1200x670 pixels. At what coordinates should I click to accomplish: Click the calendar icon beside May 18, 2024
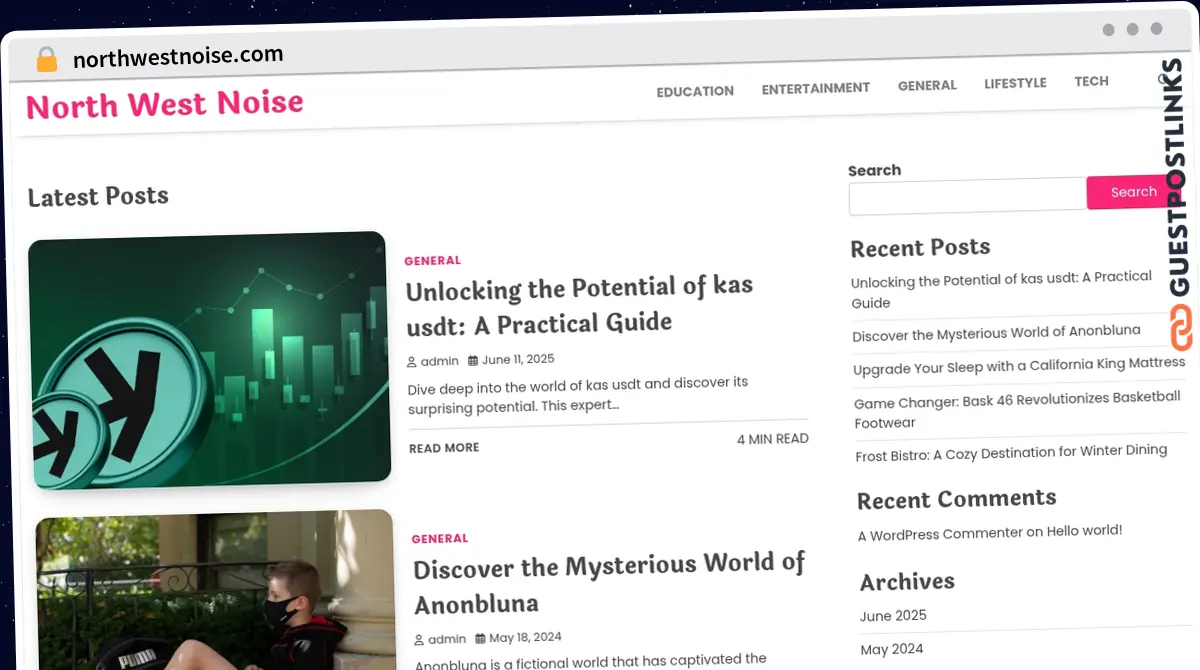(x=480, y=638)
